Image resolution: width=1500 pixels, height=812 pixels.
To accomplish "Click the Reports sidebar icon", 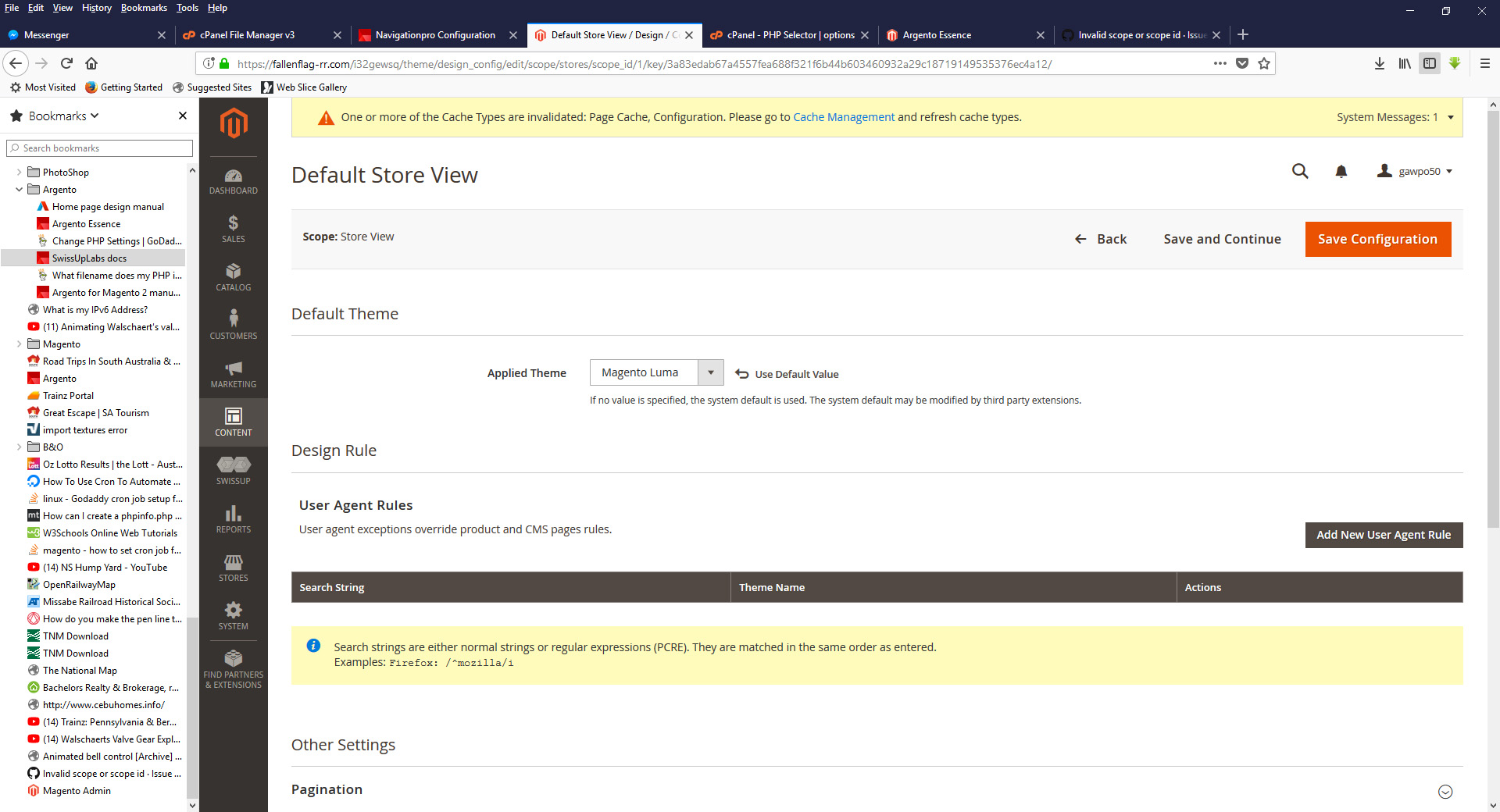I will (x=233, y=519).
